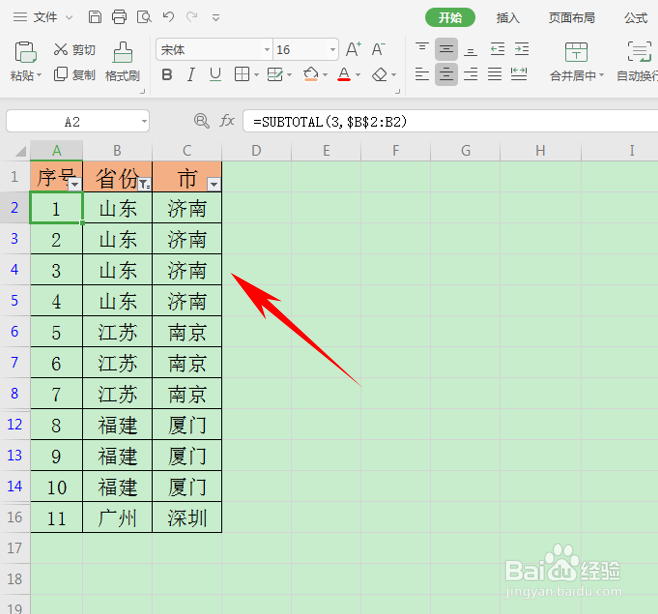
Task: Align text to top
Action: (422, 49)
